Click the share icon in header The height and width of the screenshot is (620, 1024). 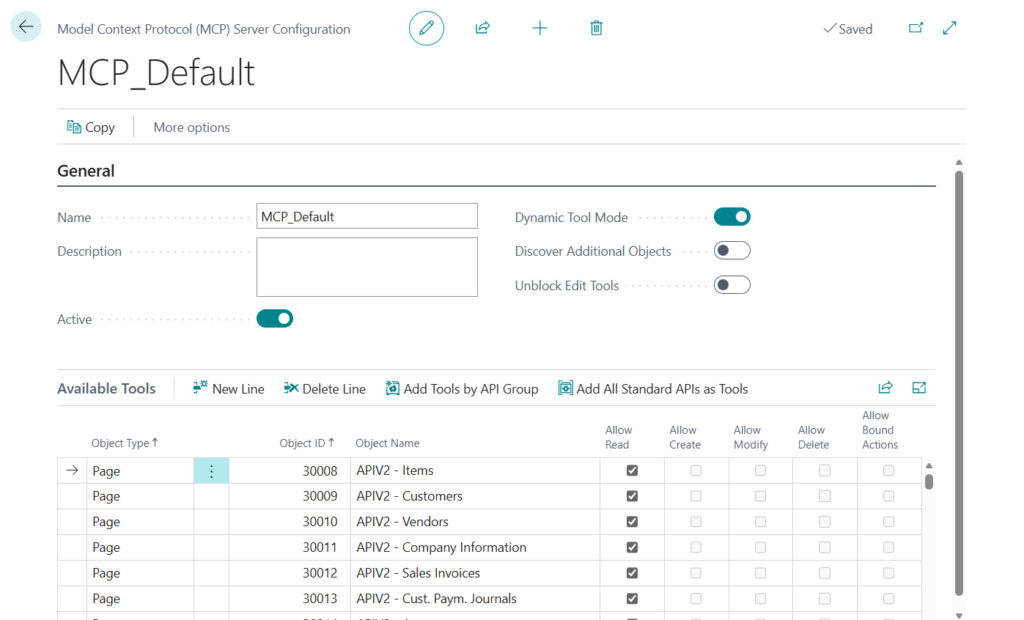click(x=482, y=28)
